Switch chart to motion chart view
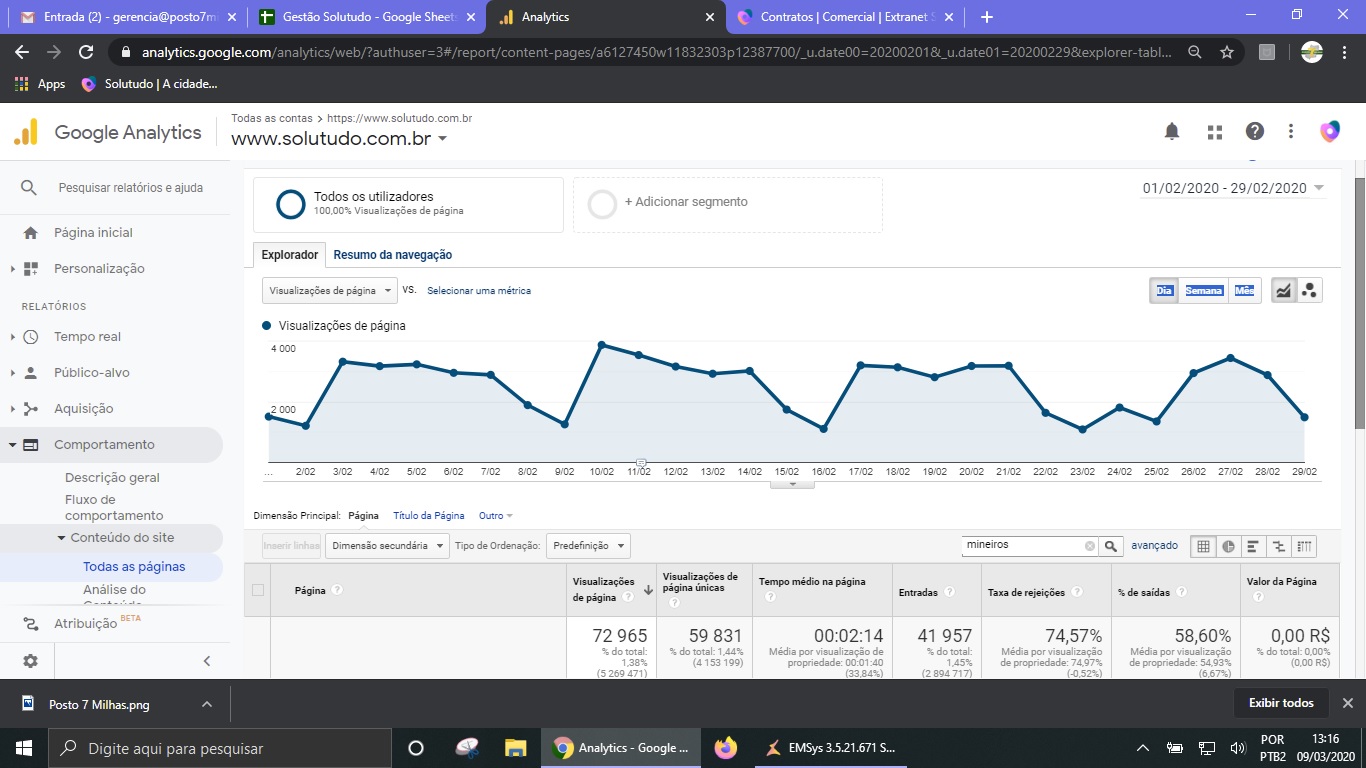Image resolution: width=1366 pixels, height=768 pixels. (1309, 291)
